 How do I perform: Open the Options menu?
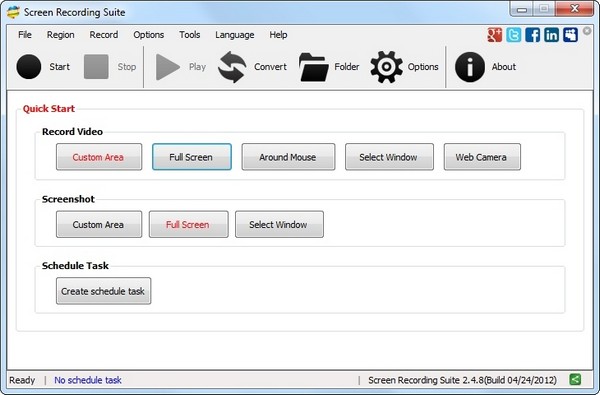[148, 35]
